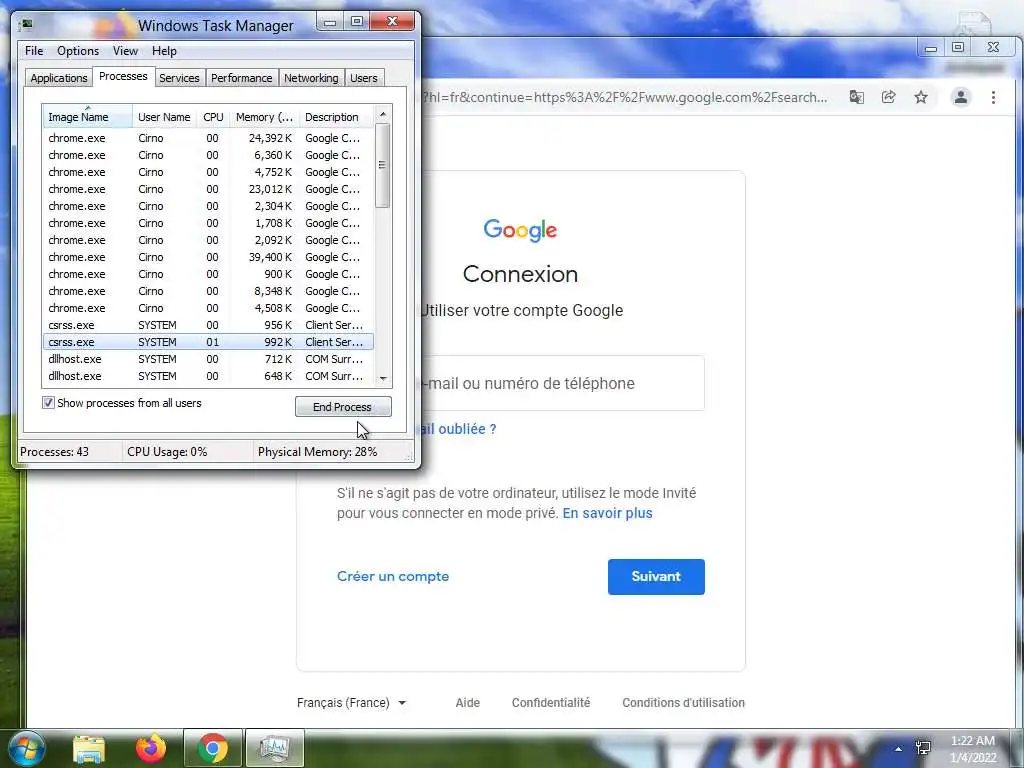The height and width of the screenshot is (768, 1024).
Task: Click the process list scroll up arrow
Action: (x=383, y=114)
